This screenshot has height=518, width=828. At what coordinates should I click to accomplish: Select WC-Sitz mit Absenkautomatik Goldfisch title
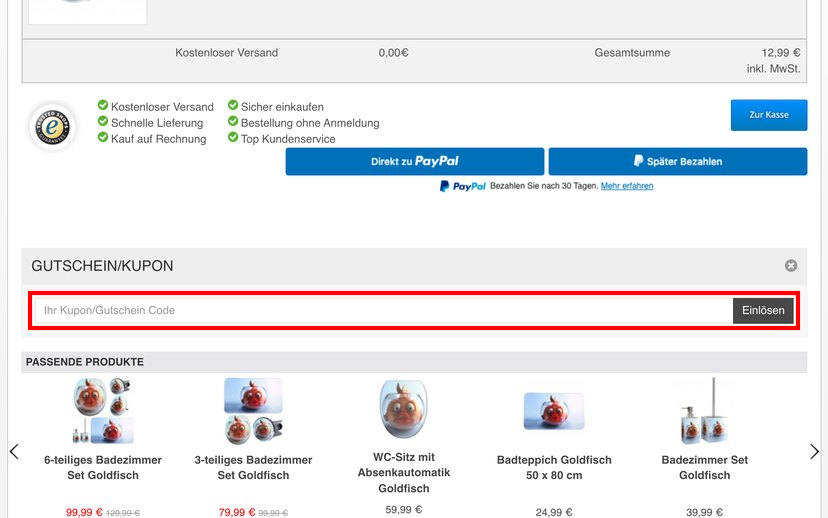click(404, 473)
